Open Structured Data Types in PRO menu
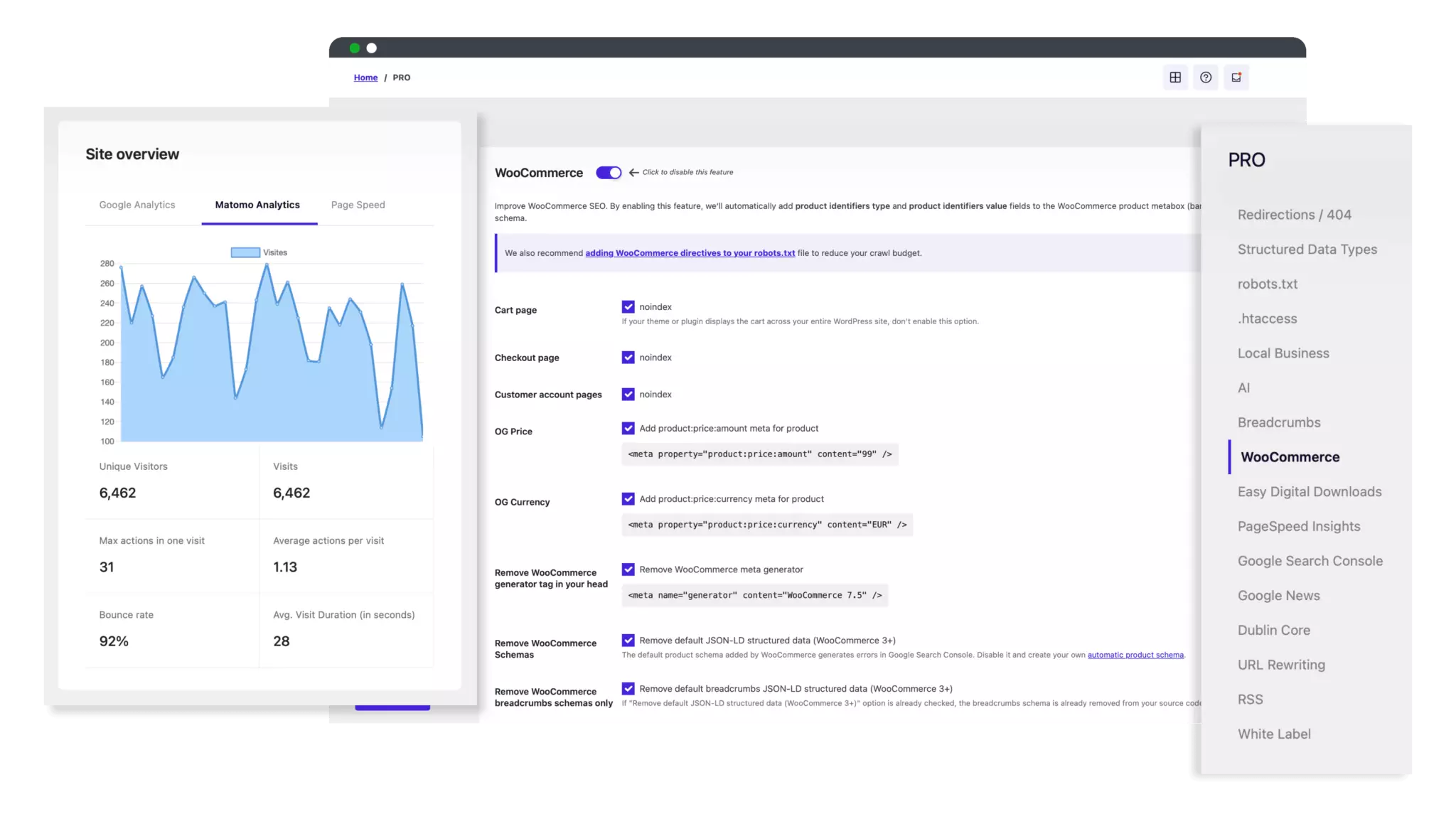Image resolution: width=1456 pixels, height=819 pixels. coord(1307,250)
